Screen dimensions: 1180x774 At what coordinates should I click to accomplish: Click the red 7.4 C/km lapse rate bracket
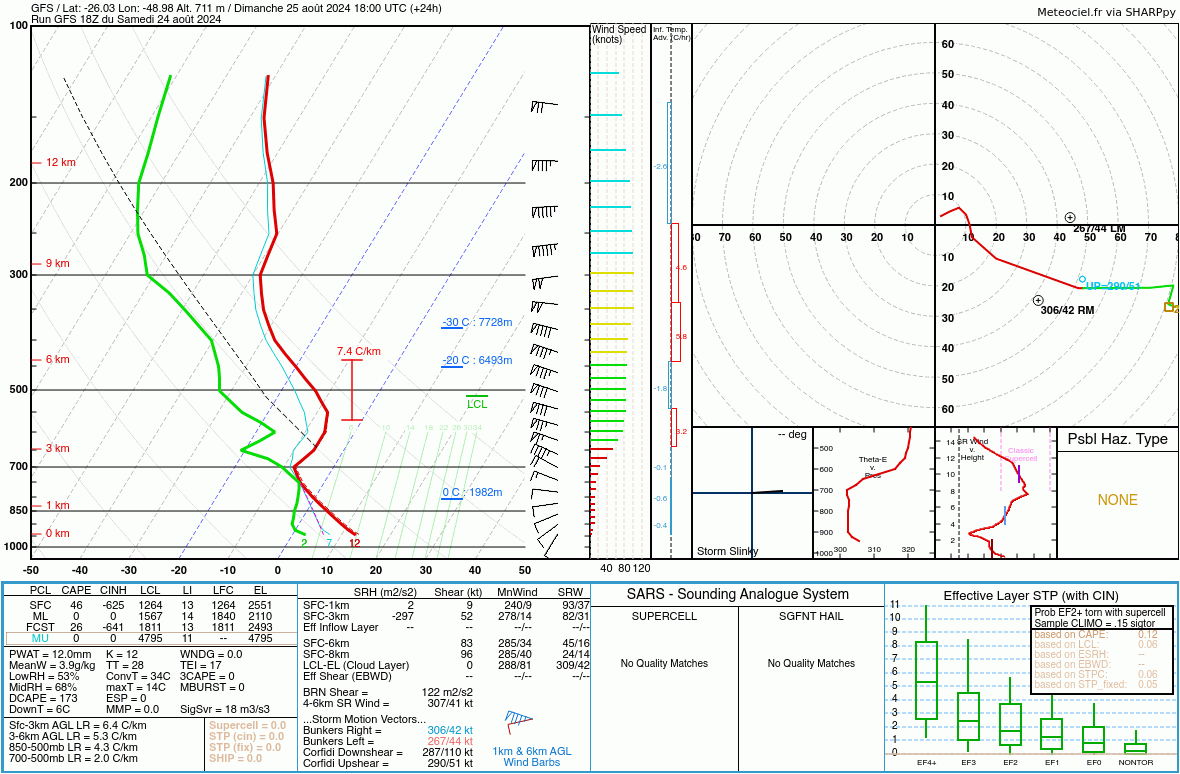pyautogui.click(x=352, y=390)
